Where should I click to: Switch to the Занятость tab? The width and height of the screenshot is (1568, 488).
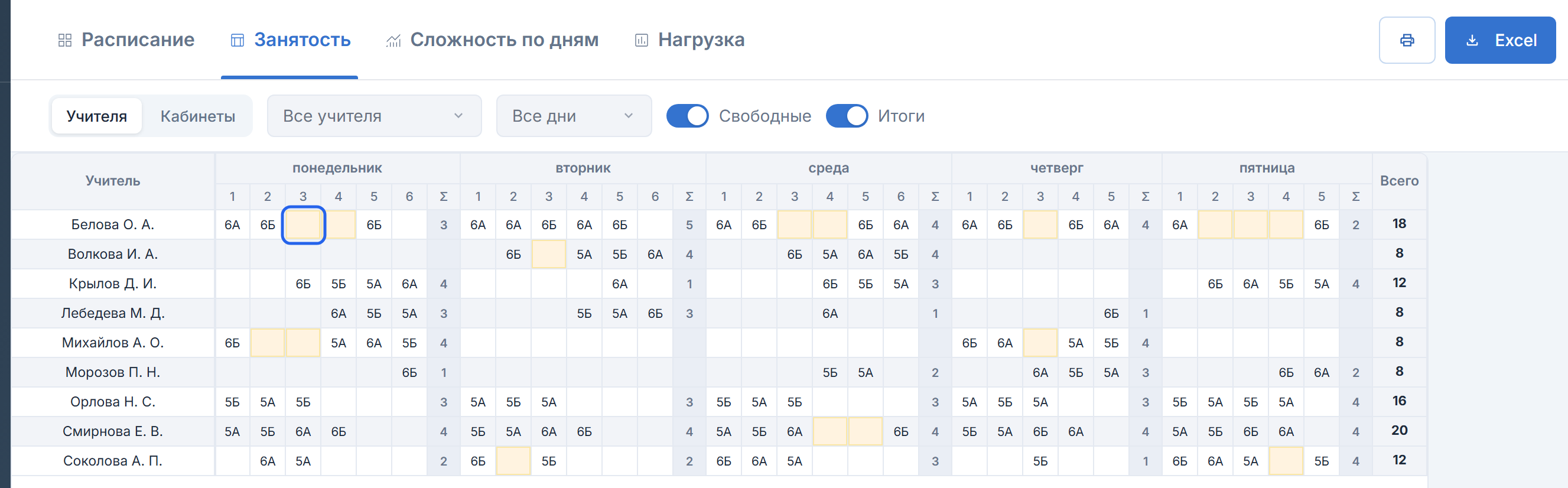coord(289,40)
